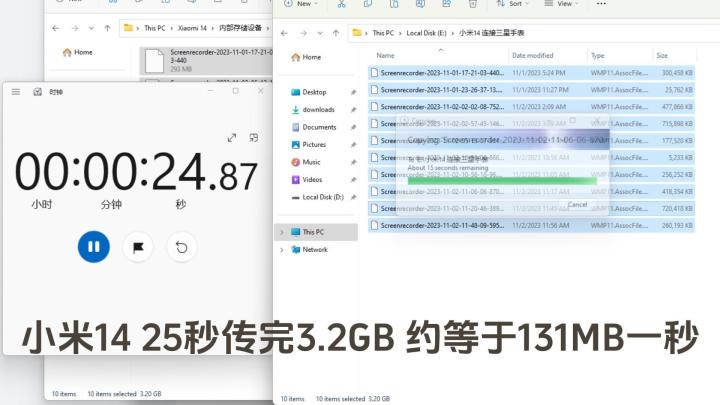
Task: Select Network in the navigation pane
Action: [x=309, y=250]
